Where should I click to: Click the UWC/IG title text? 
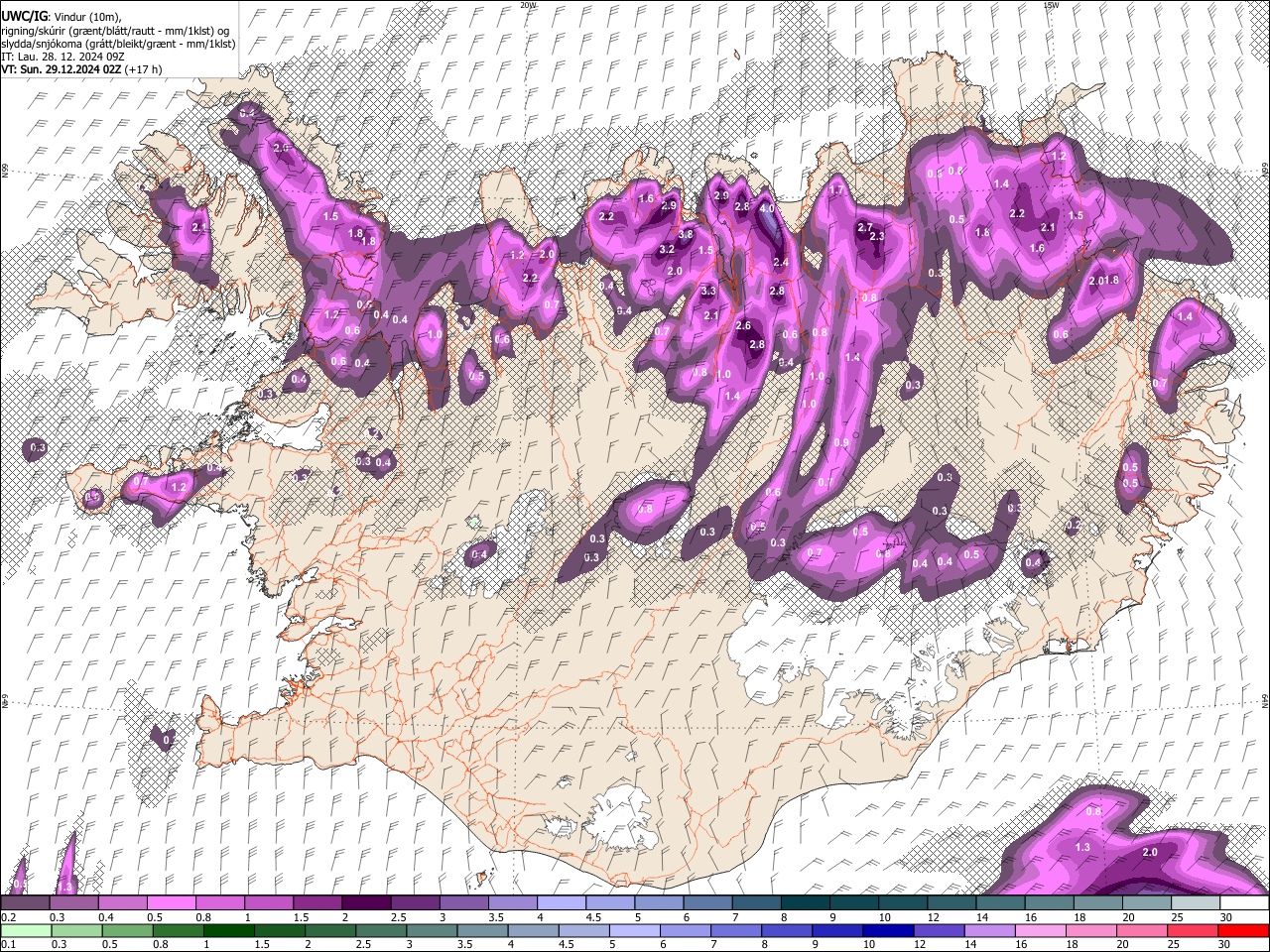click(x=23, y=15)
